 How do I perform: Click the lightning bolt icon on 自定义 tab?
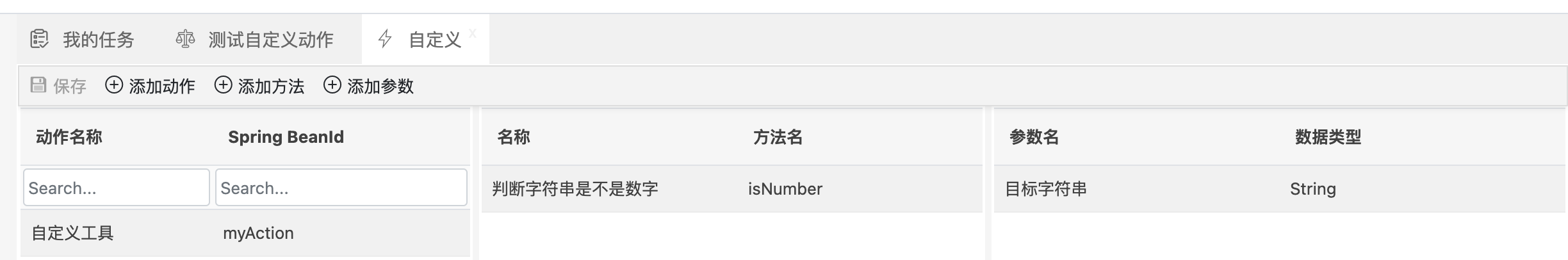click(x=385, y=39)
